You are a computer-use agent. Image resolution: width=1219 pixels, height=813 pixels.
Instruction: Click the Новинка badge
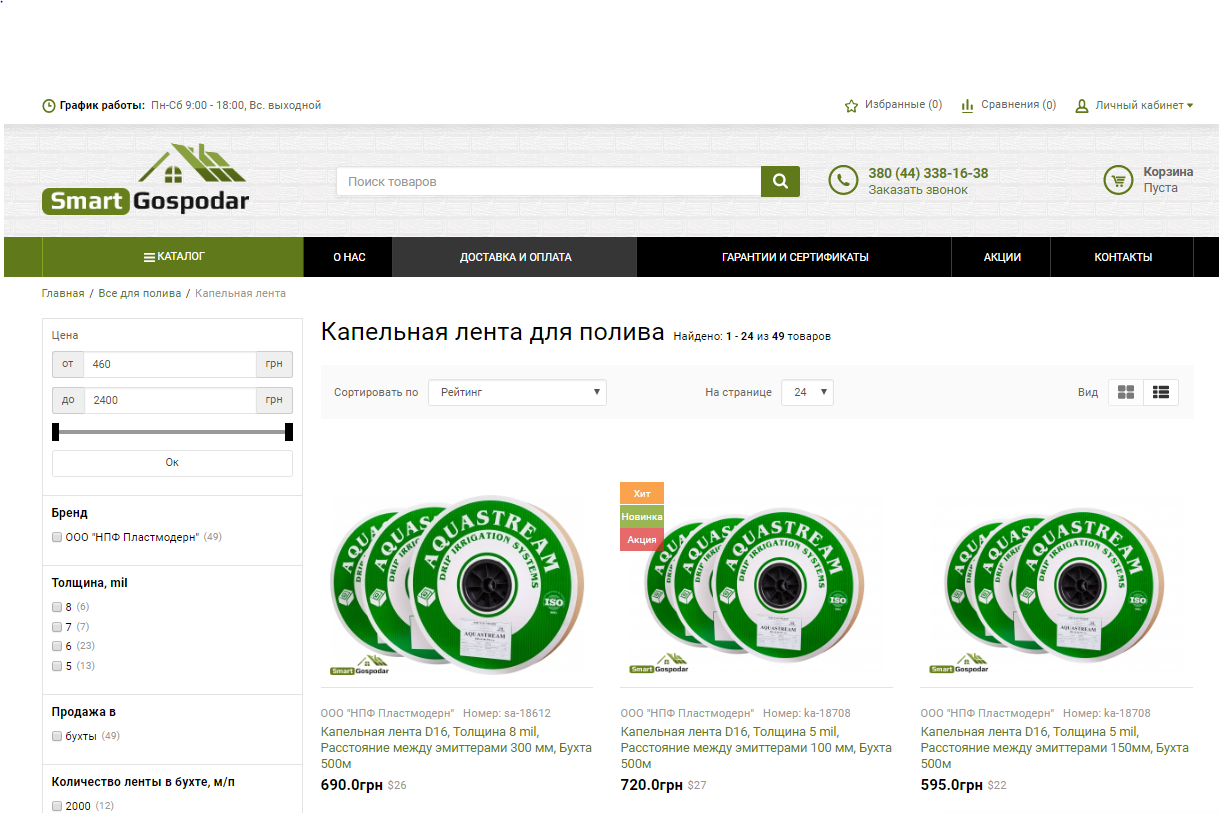point(642,516)
